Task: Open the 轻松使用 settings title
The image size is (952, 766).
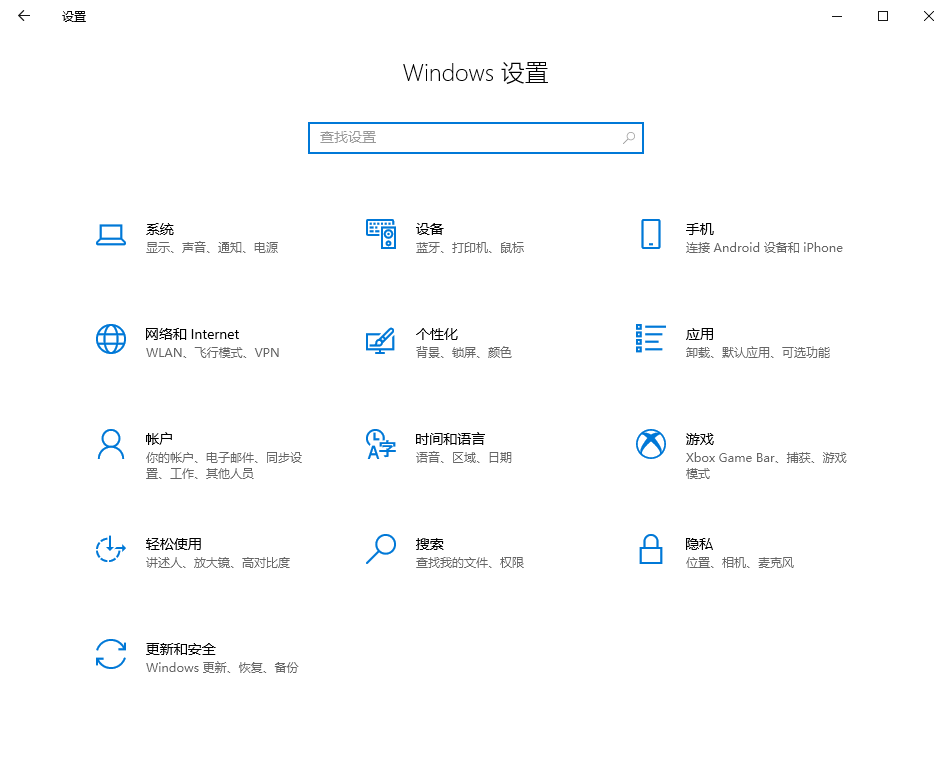Action: tap(174, 544)
